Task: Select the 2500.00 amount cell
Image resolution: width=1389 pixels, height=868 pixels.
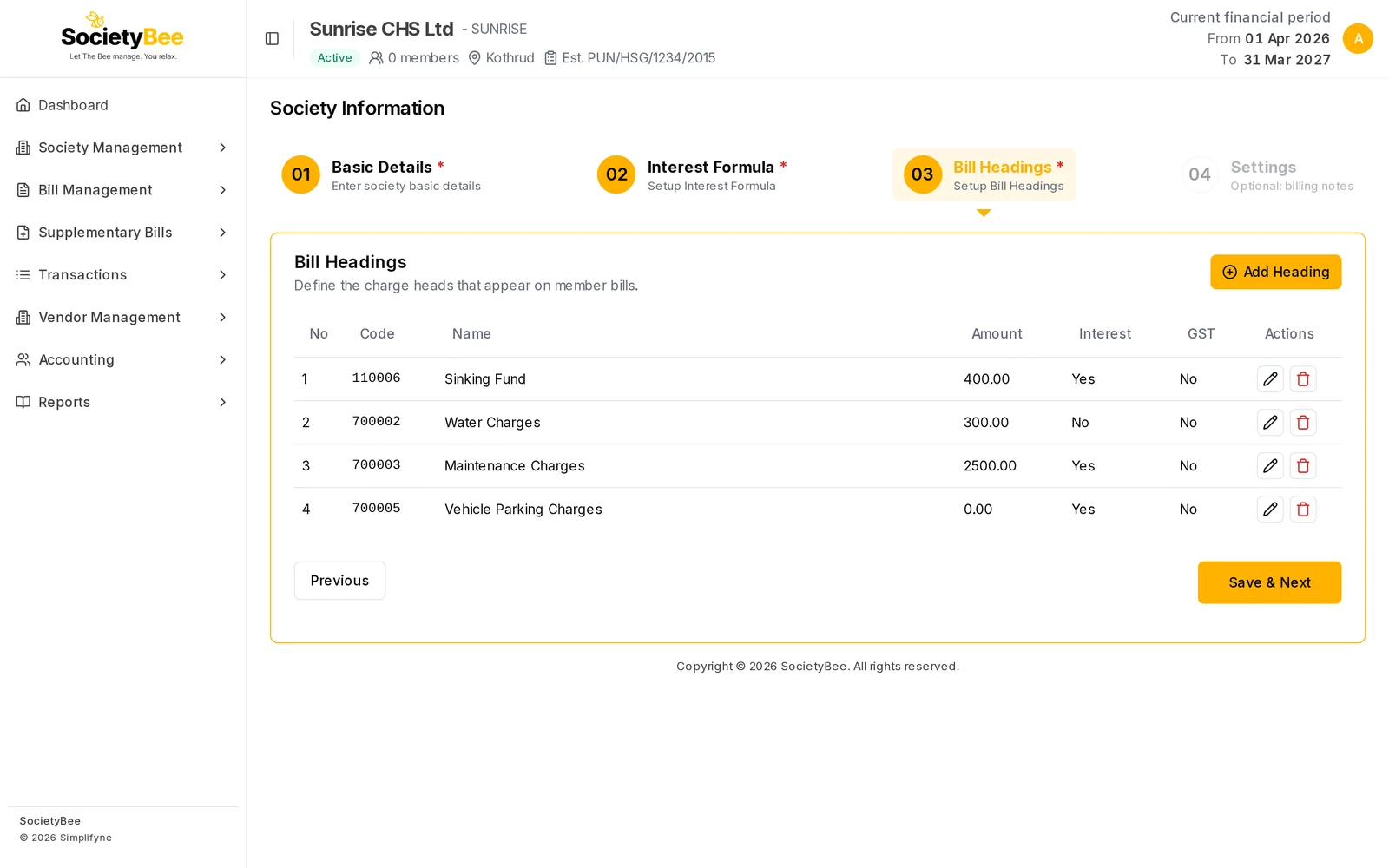Action: 990,466
